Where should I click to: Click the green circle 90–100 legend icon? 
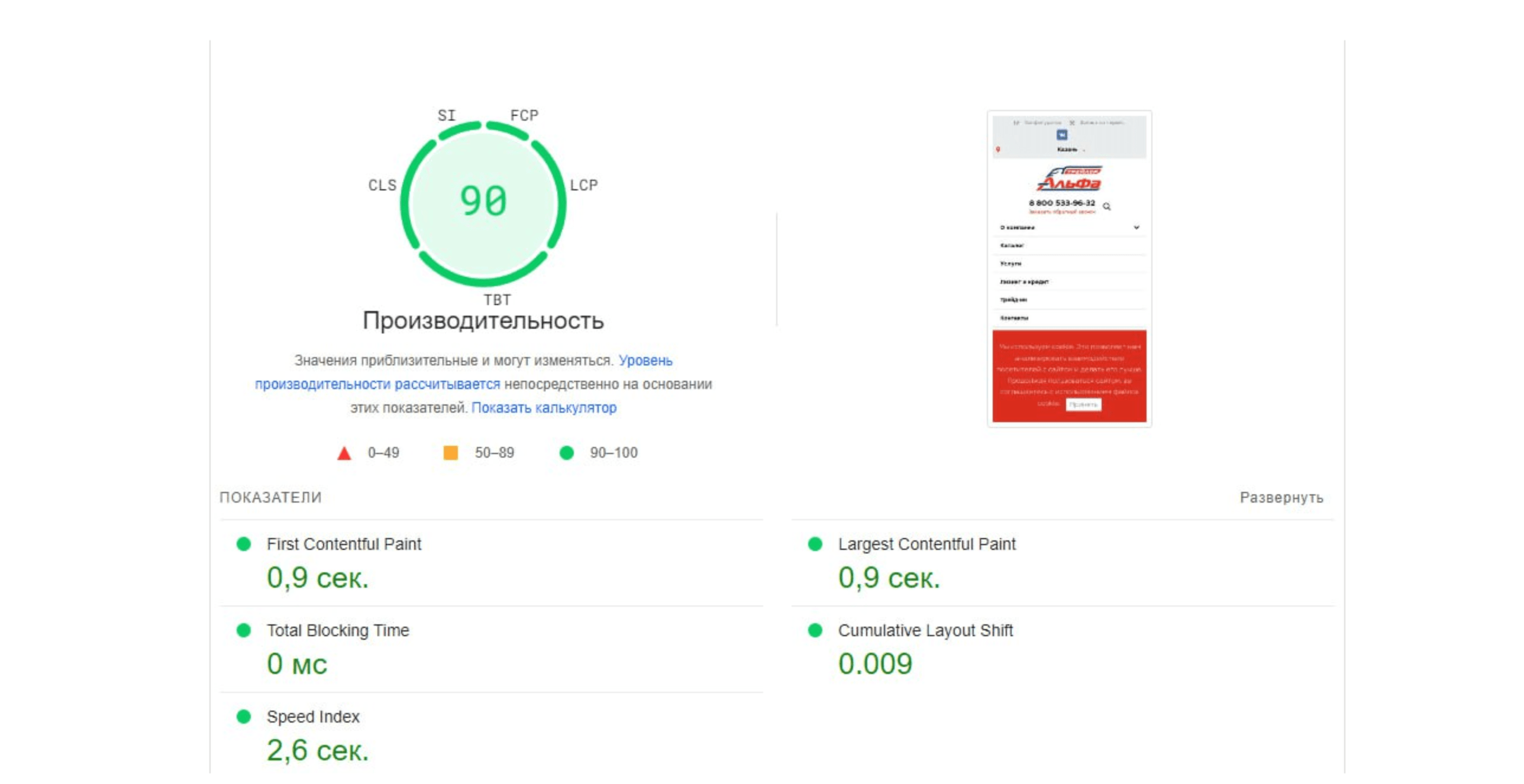coord(566,452)
